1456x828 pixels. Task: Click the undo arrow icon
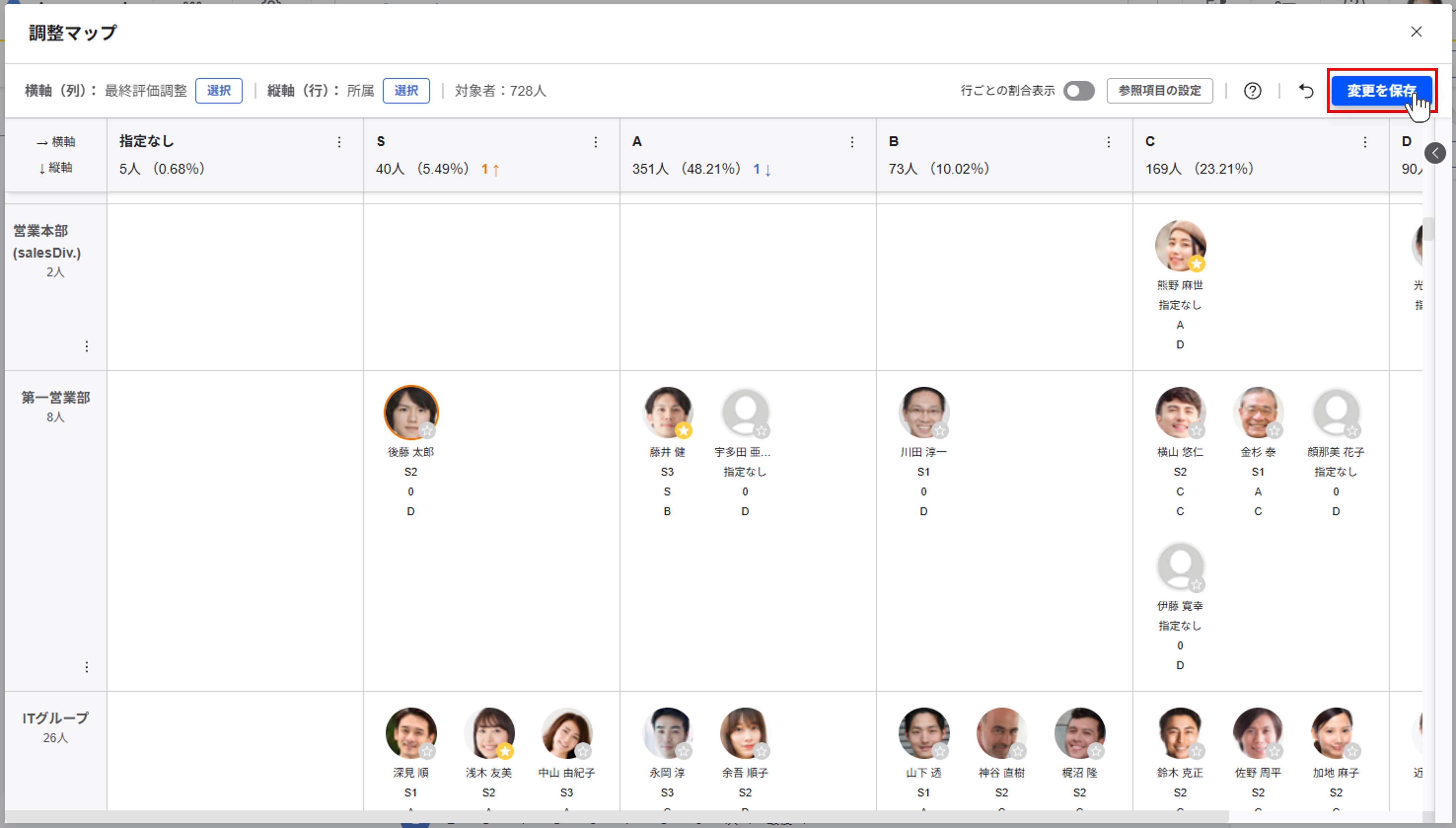(1306, 91)
